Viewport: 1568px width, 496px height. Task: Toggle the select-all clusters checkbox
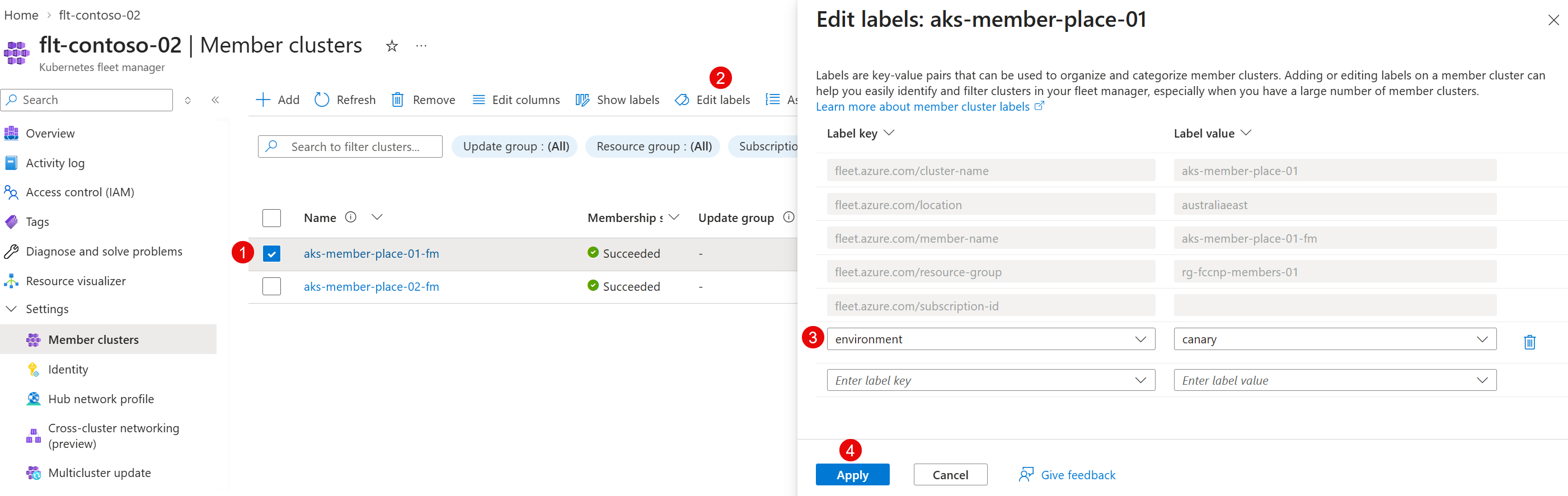[271, 218]
